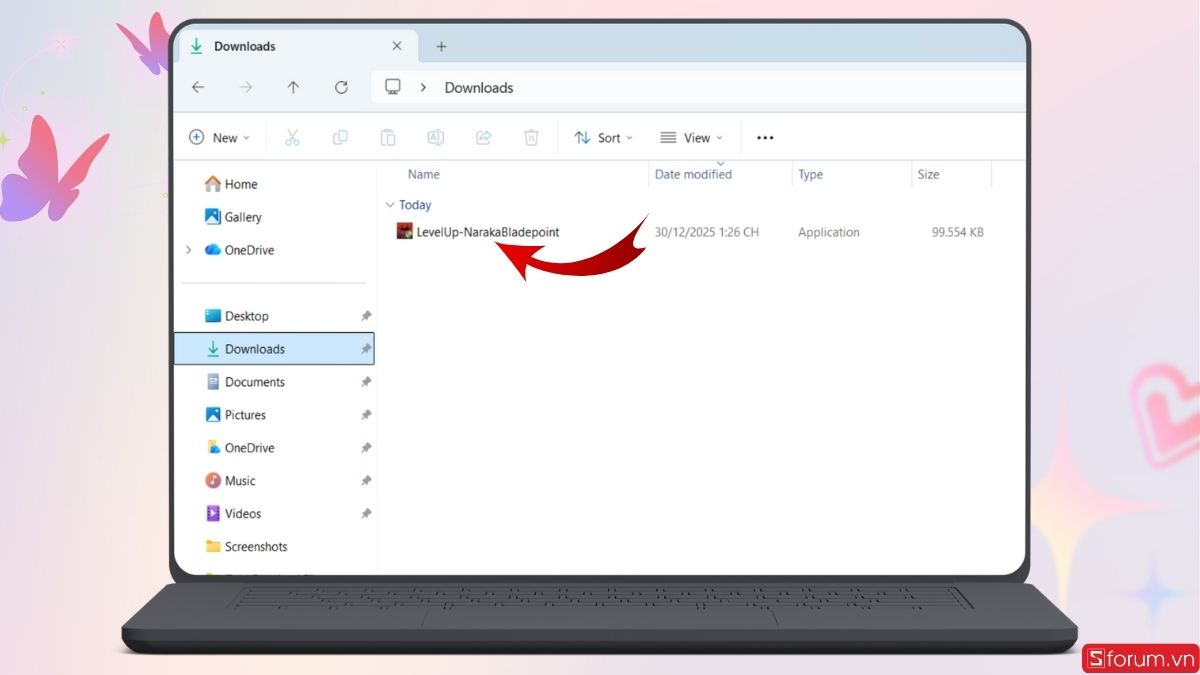Image resolution: width=1200 pixels, height=675 pixels.
Task: Click the date 30/12/2025 1:26 CH
Action: tap(707, 232)
